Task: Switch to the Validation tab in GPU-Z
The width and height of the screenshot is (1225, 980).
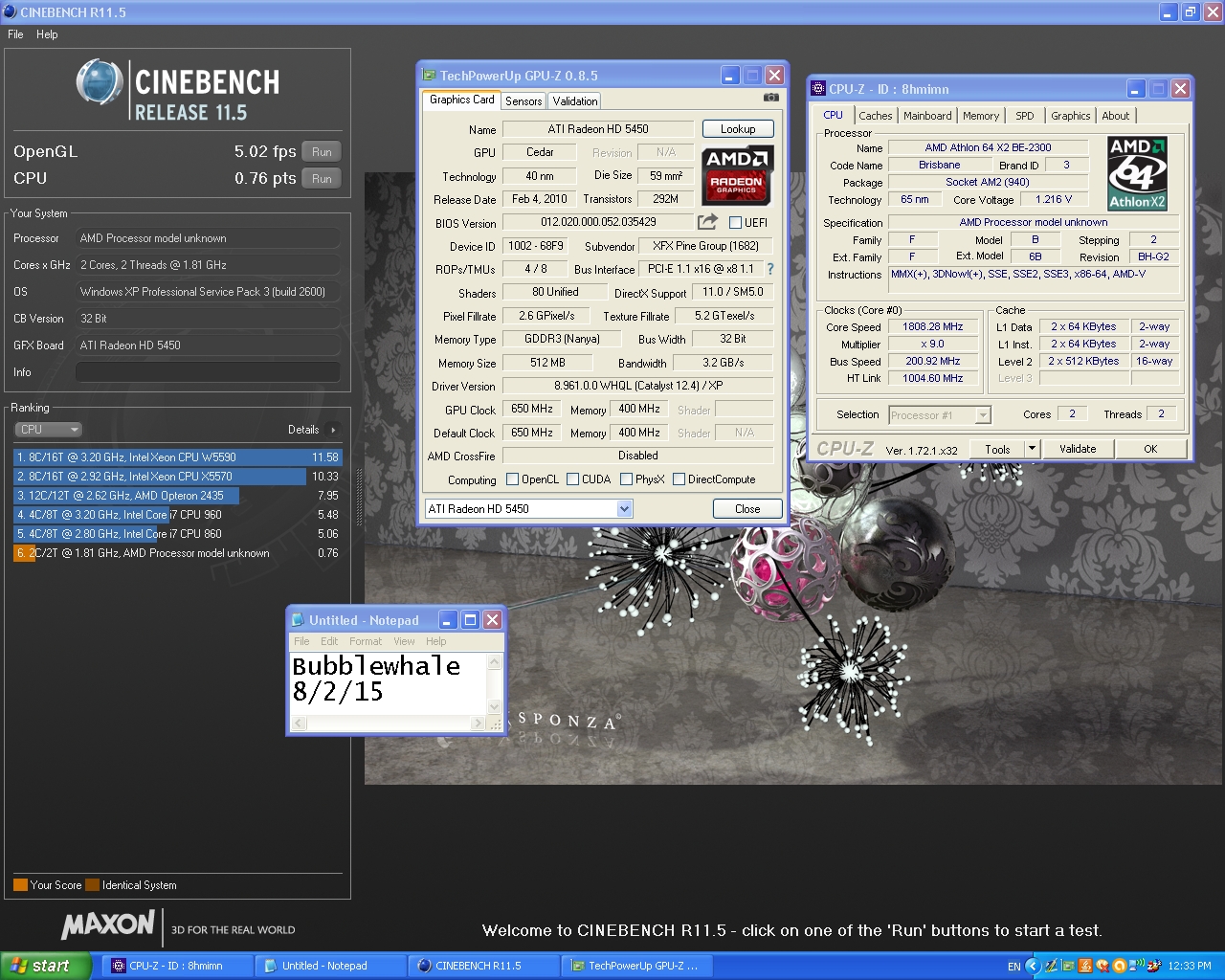Action: tap(575, 101)
